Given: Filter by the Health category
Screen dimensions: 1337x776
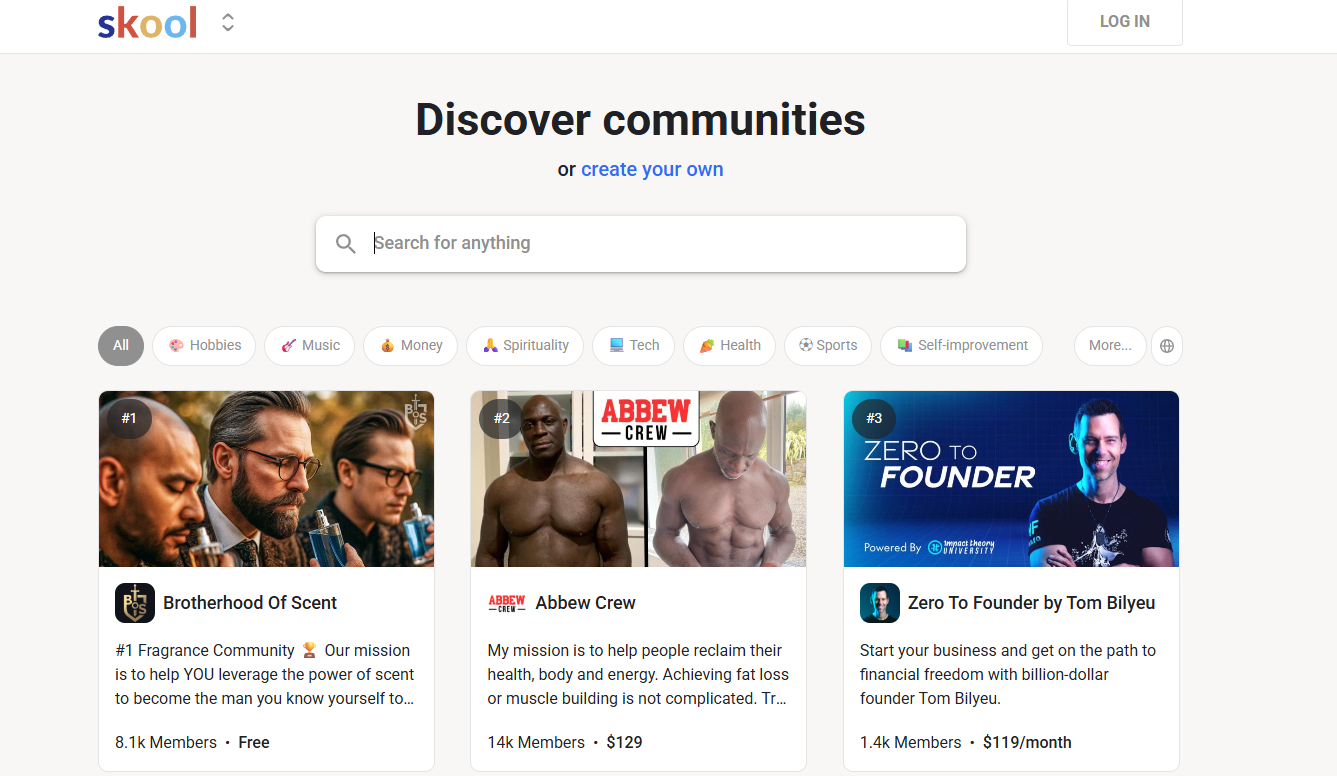Looking at the screenshot, I should click(729, 345).
